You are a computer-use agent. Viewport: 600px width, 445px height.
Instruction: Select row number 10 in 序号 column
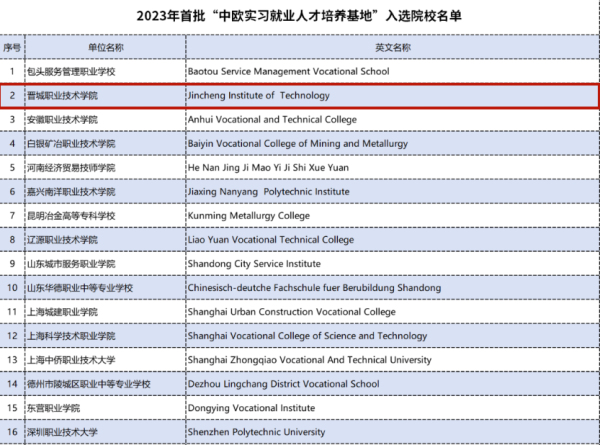coord(12,288)
